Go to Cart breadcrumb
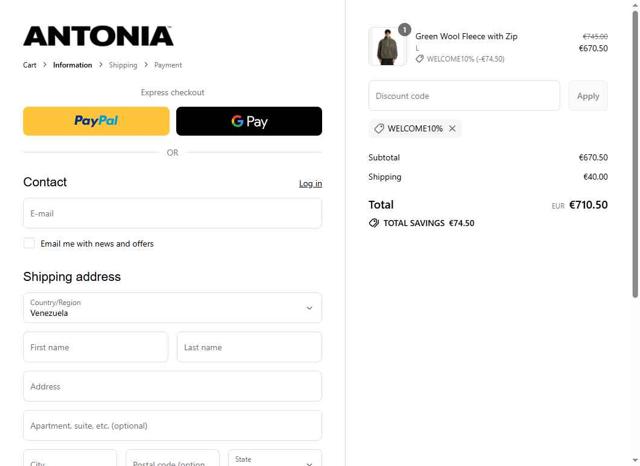This screenshot has width=640, height=466. (30, 65)
